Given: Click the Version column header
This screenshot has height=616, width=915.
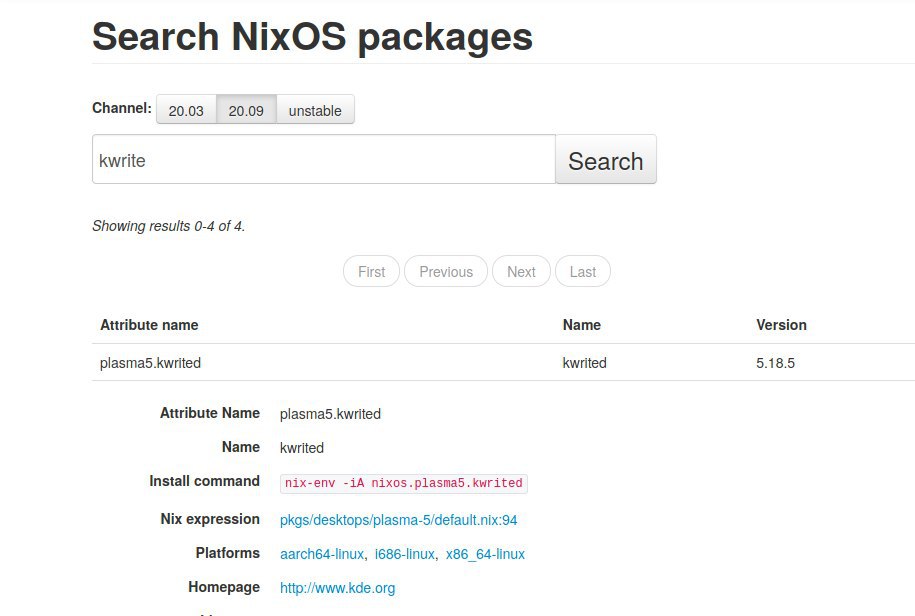Looking at the screenshot, I should pyautogui.click(x=781, y=325).
